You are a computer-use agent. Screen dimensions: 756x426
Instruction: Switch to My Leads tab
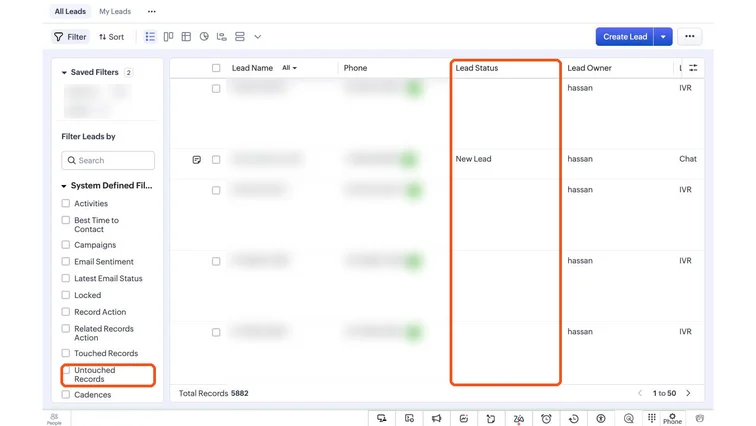coord(115,11)
